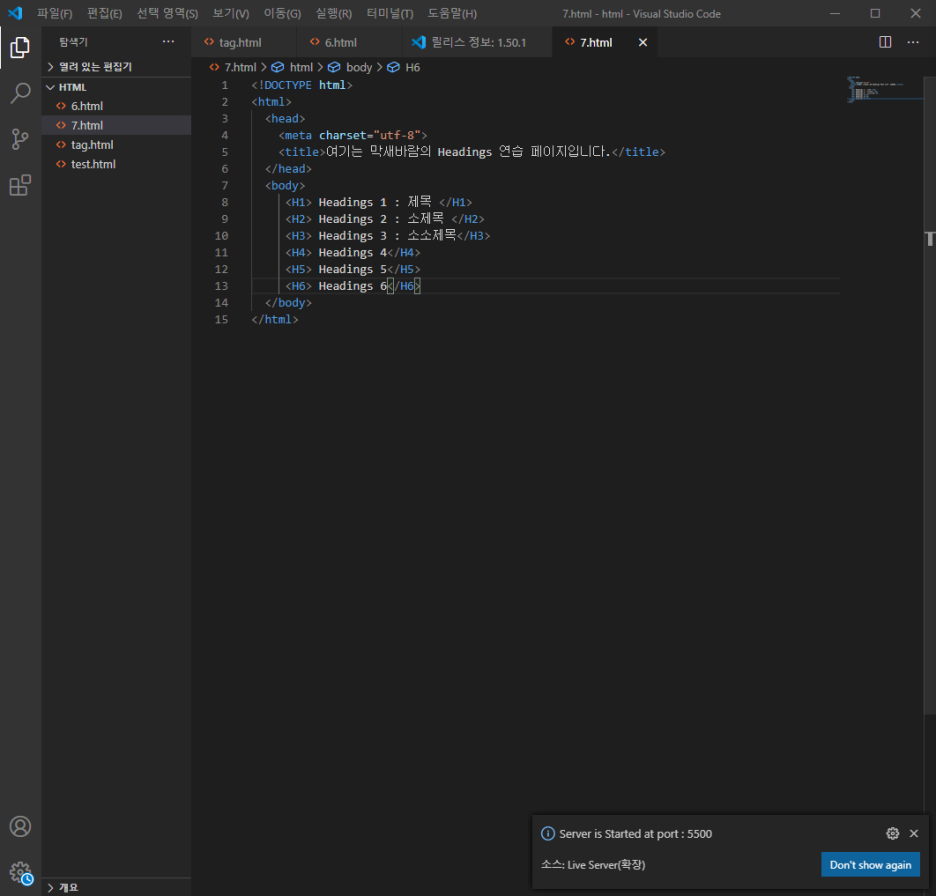Click the Headings 3 line text
This screenshot has width=936, height=896.
click(x=387, y=236)
